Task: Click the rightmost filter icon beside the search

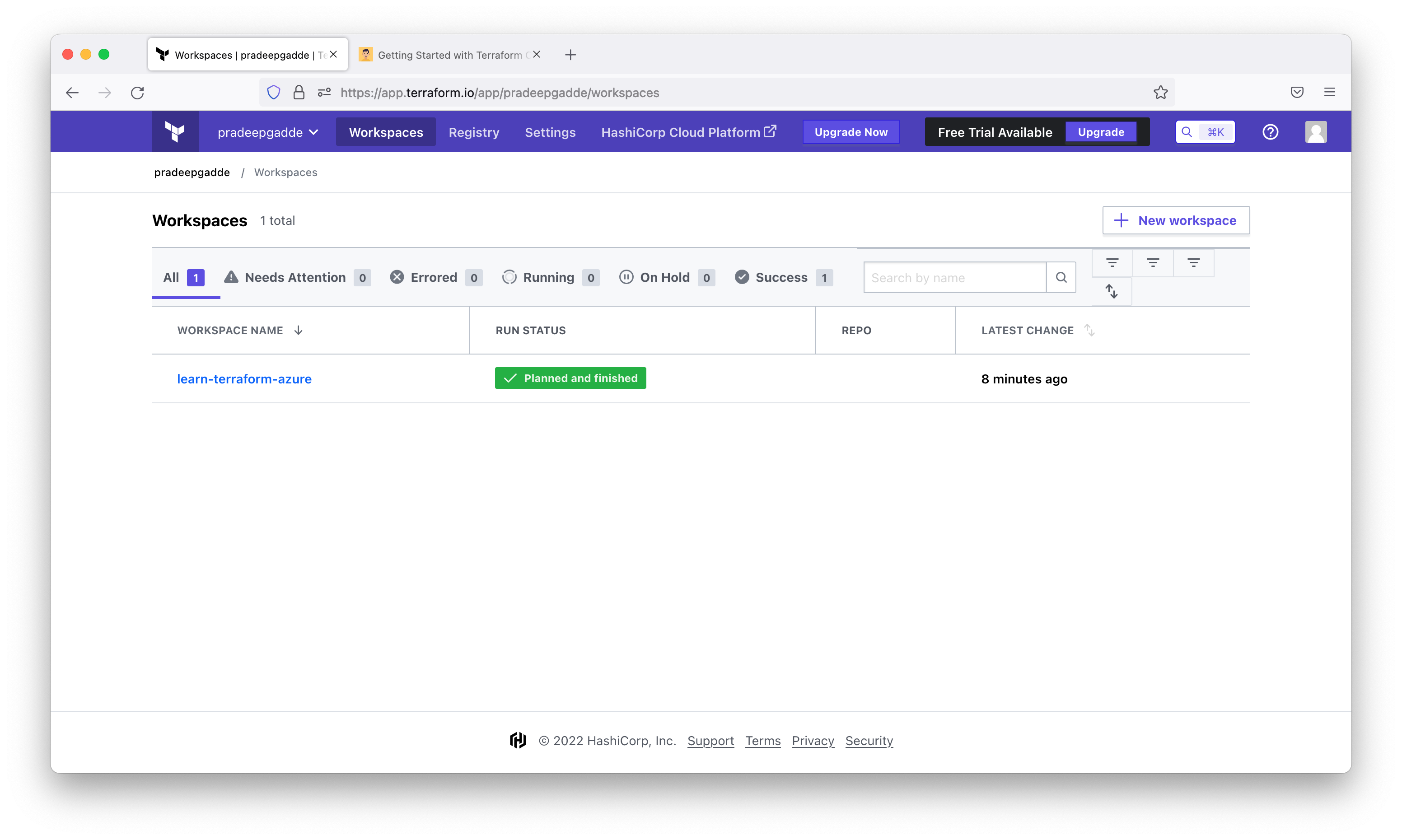Action: pyautogui.click(x=1194, y=263)
